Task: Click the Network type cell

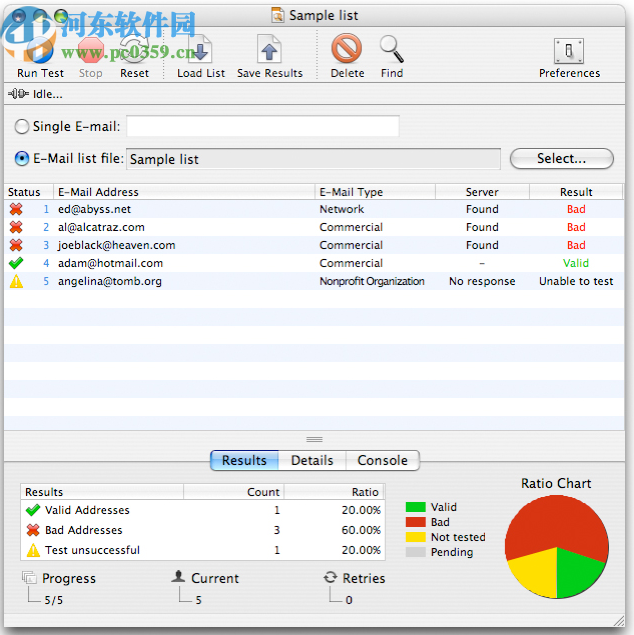Action: click(342, 209)
